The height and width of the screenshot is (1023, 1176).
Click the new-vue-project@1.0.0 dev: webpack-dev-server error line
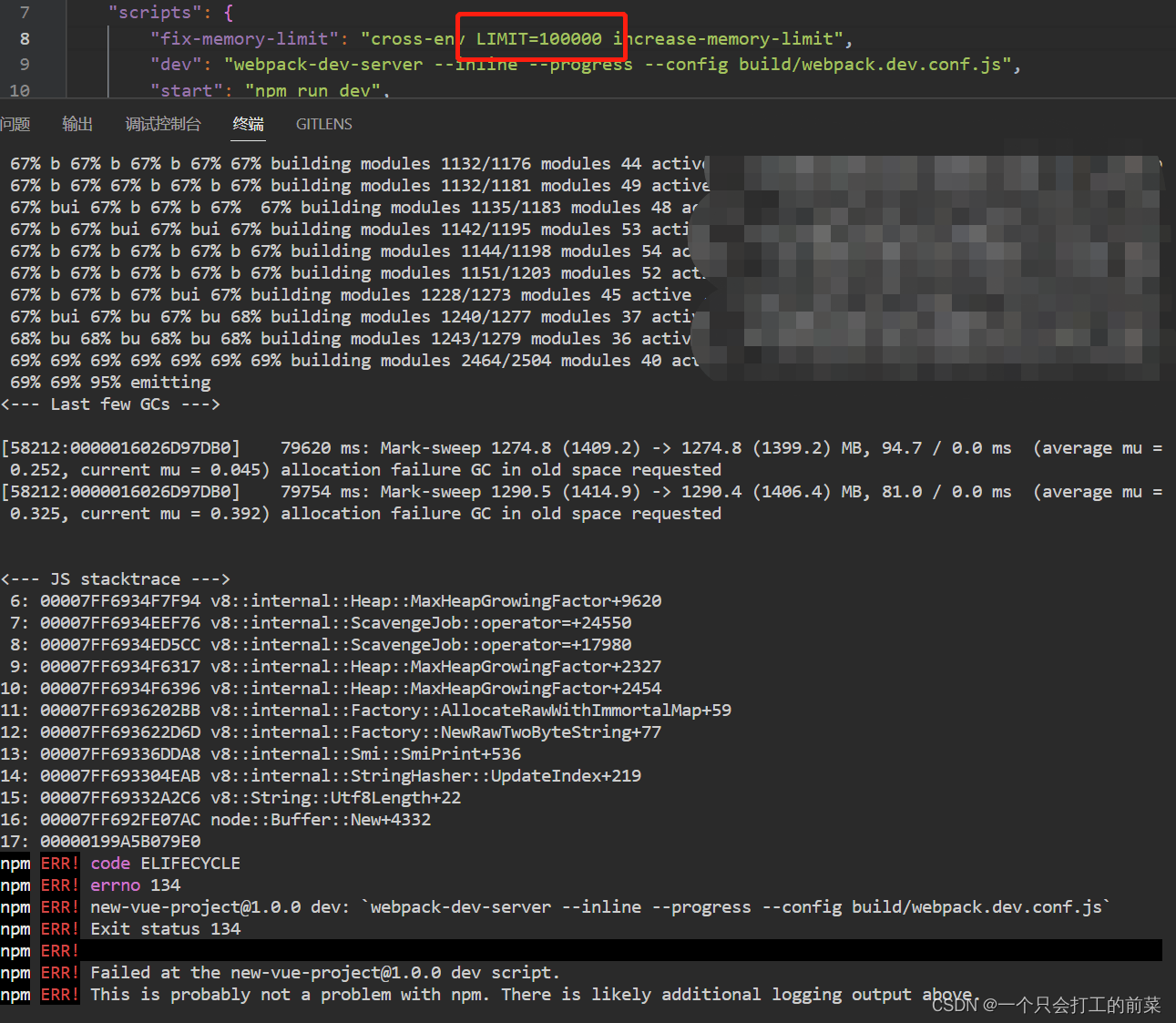pyautogui.click(x=556, y=907)
